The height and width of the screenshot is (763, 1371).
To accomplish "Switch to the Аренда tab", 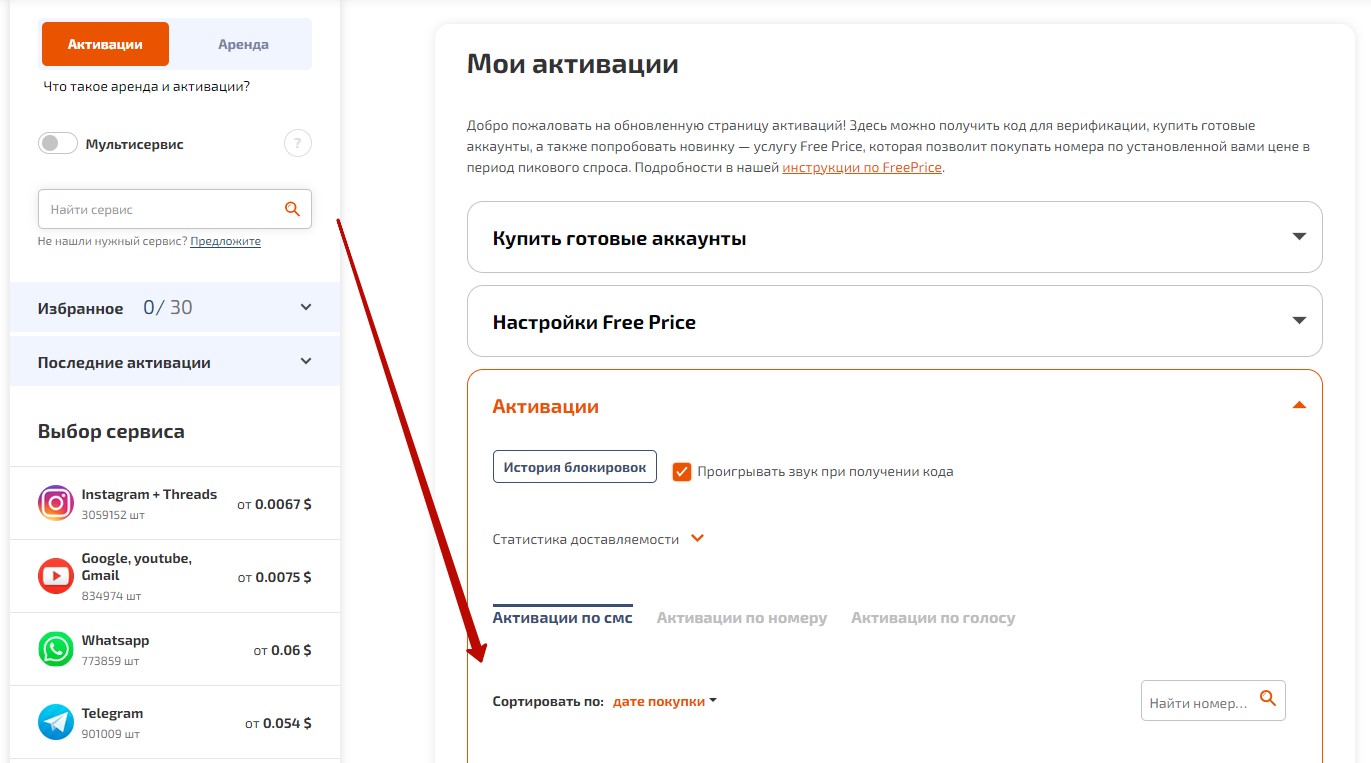I will tap(243, 44).
